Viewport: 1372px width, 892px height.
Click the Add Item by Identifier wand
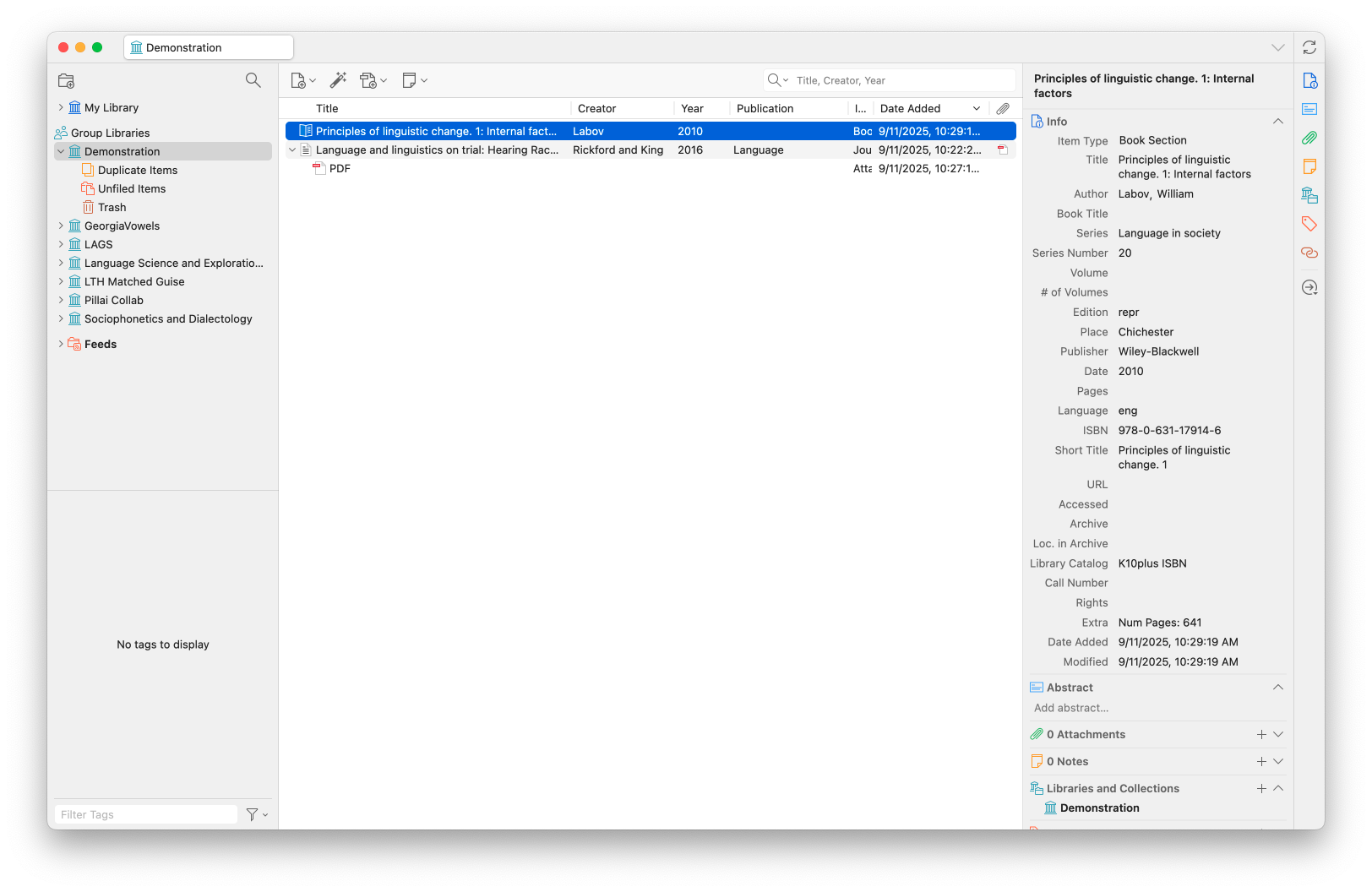pos(338,80)
